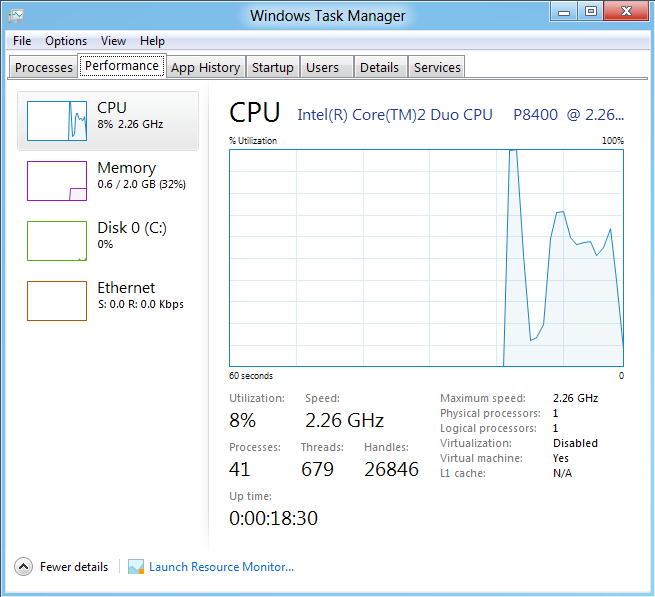Switch to the Services tab
The image size is (655, 597).
(x=437, y=67)
